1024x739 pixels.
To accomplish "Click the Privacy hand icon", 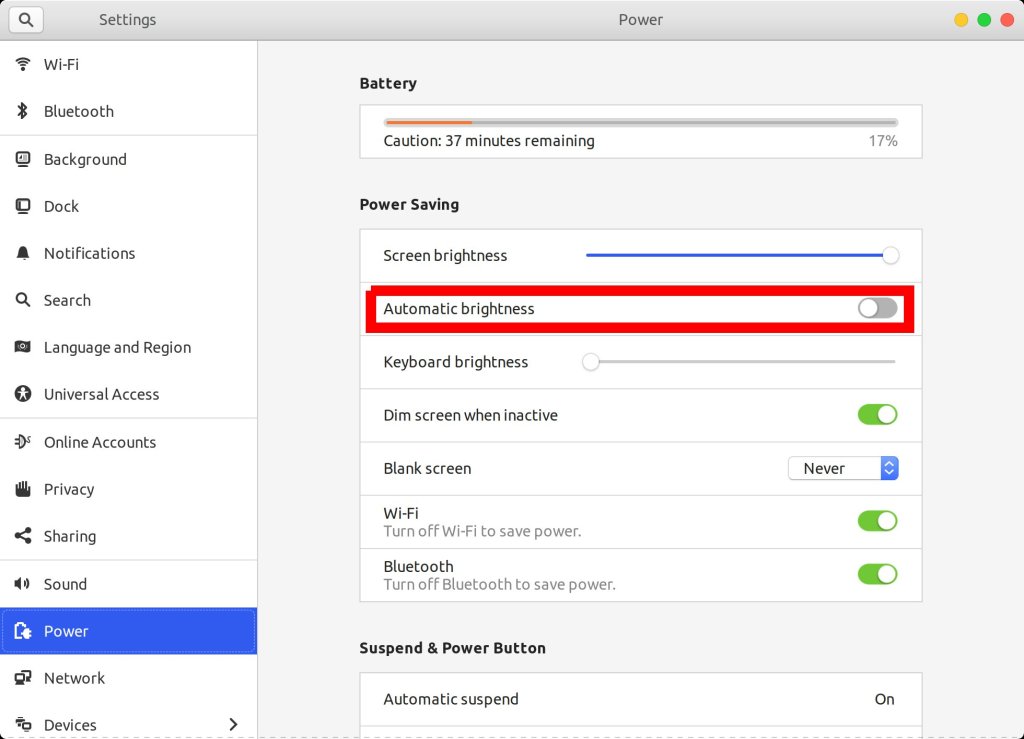I will point(23,489).
